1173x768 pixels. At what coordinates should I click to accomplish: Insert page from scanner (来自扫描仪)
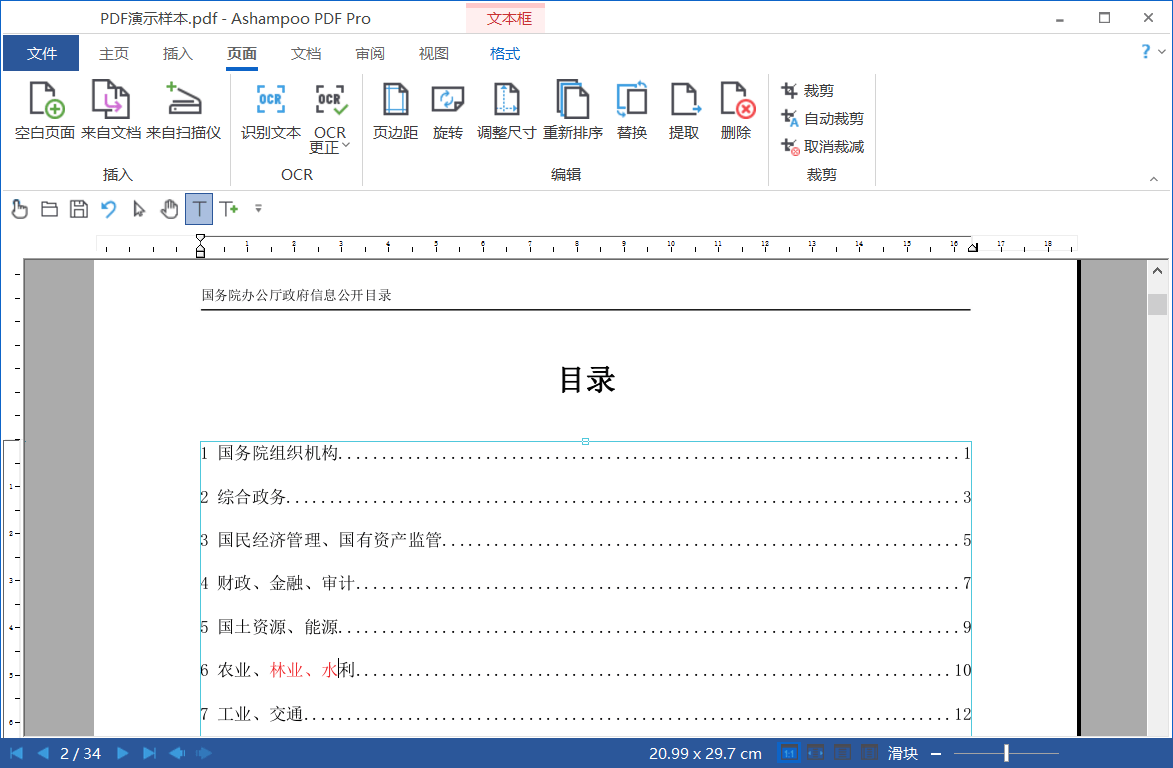pyautogui.click(x=183, y=111)
